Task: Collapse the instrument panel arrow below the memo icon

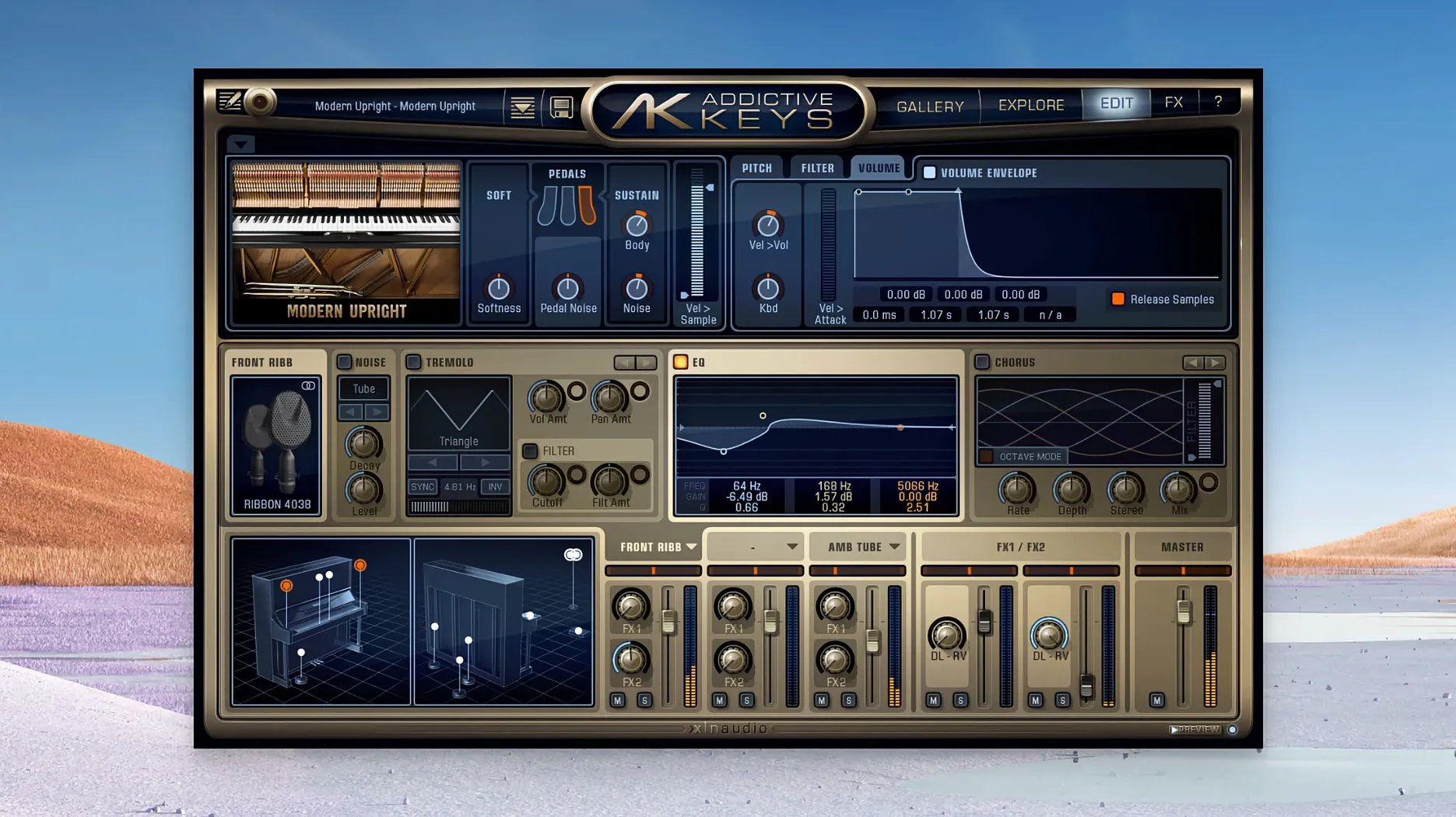Action: point(240,144)
